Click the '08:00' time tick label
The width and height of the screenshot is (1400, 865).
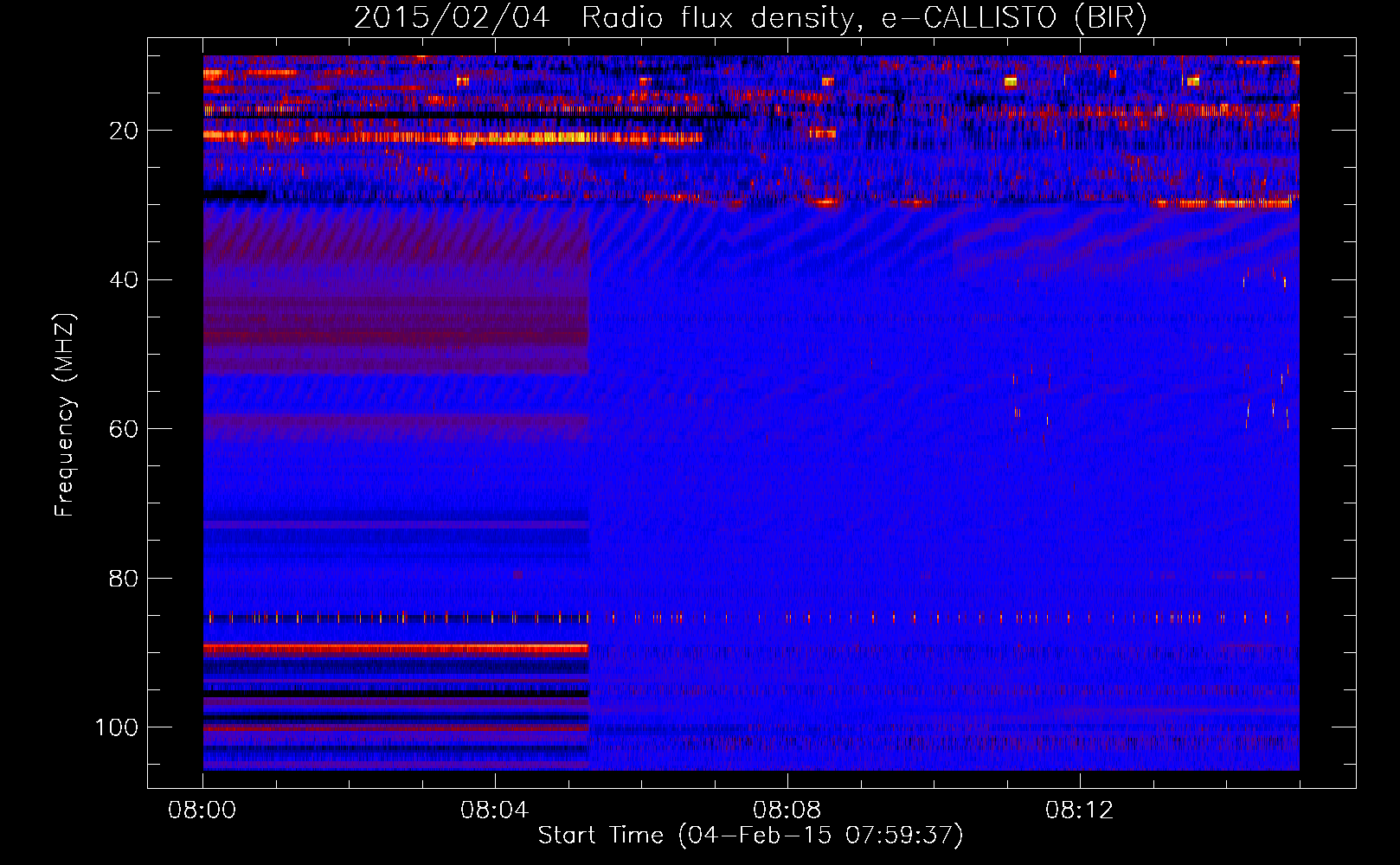pos(202,811)
